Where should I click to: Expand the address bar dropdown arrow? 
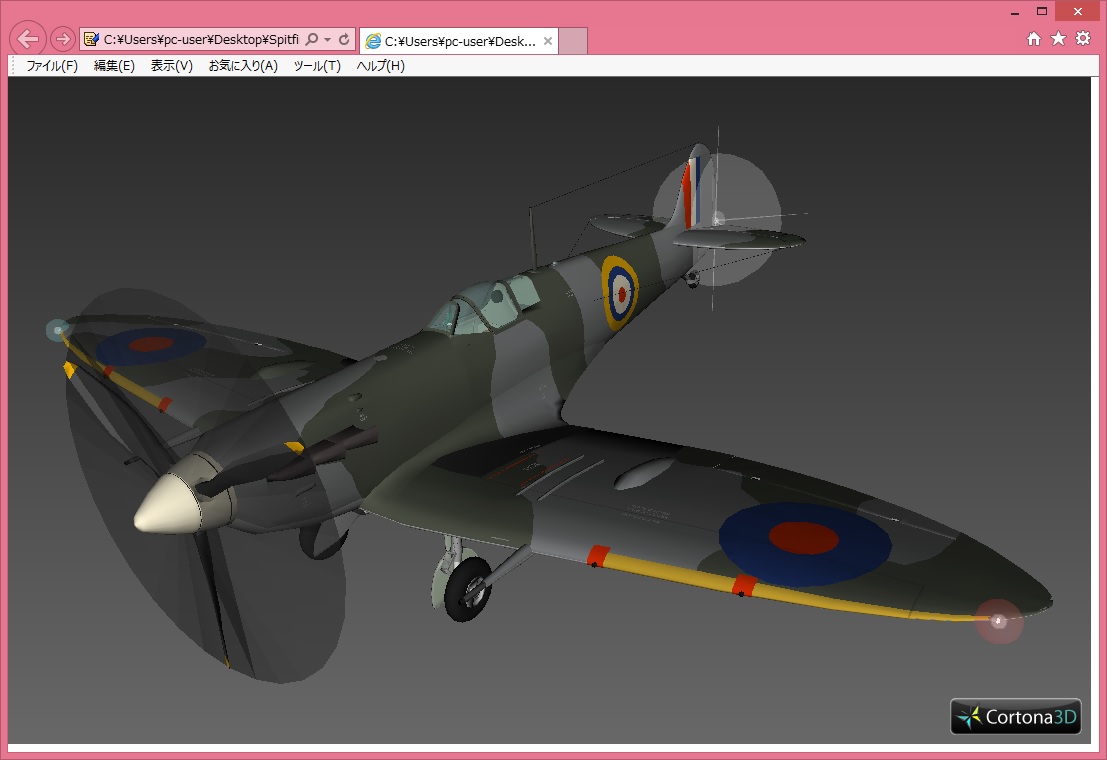coord(328,40)
